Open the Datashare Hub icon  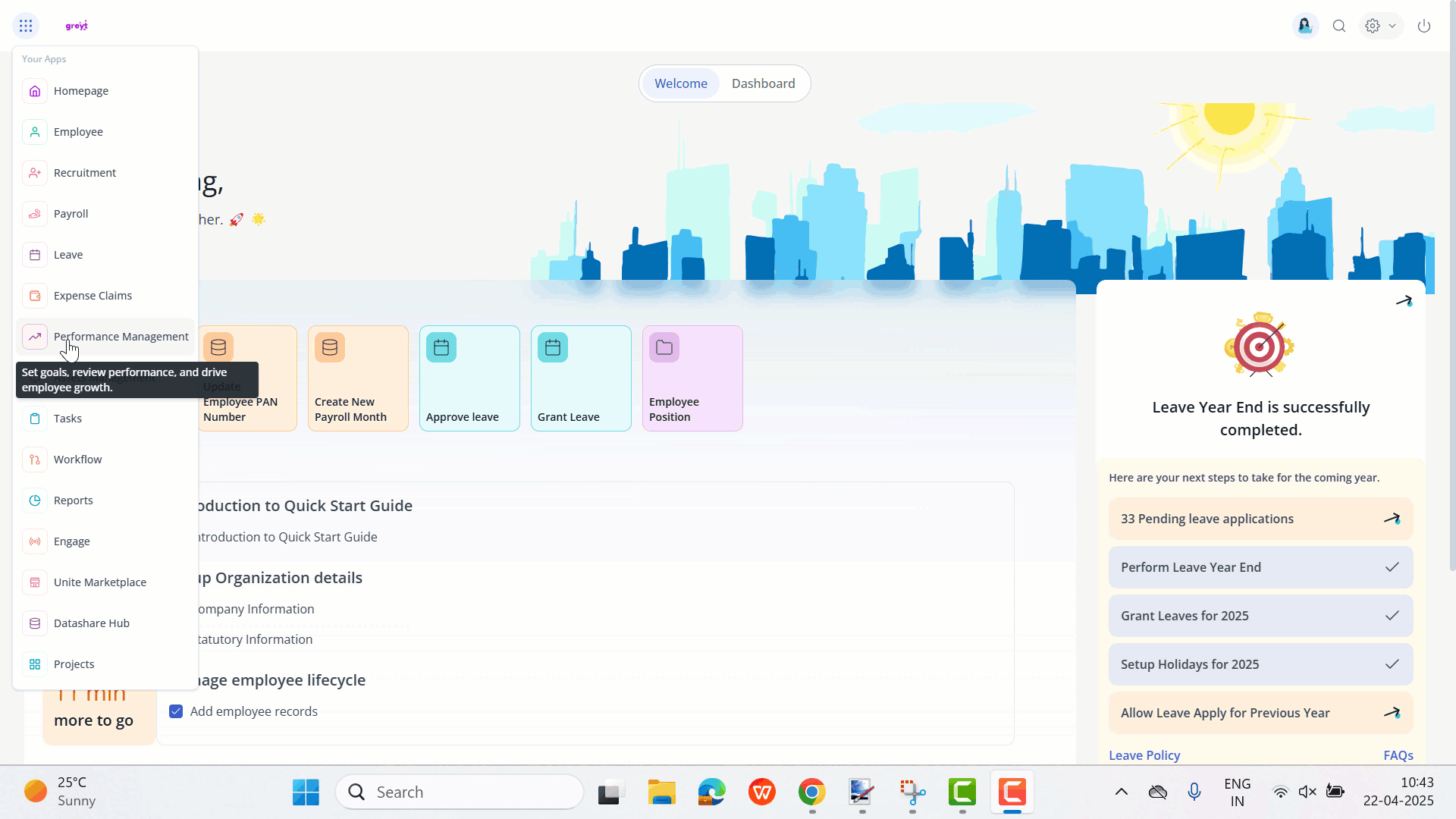[x=35, y=623]
